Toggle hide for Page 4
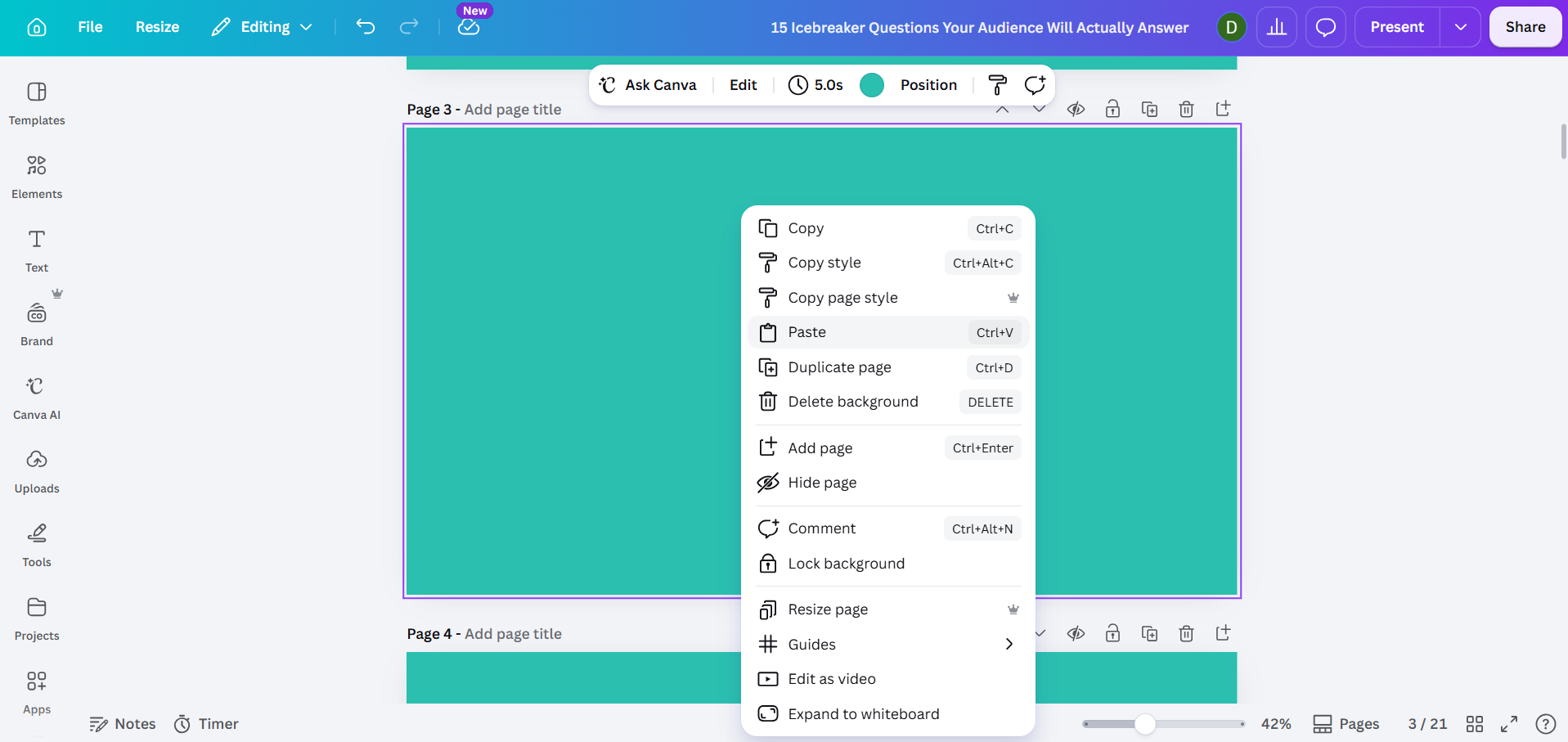 click(x=1076, y=633)
